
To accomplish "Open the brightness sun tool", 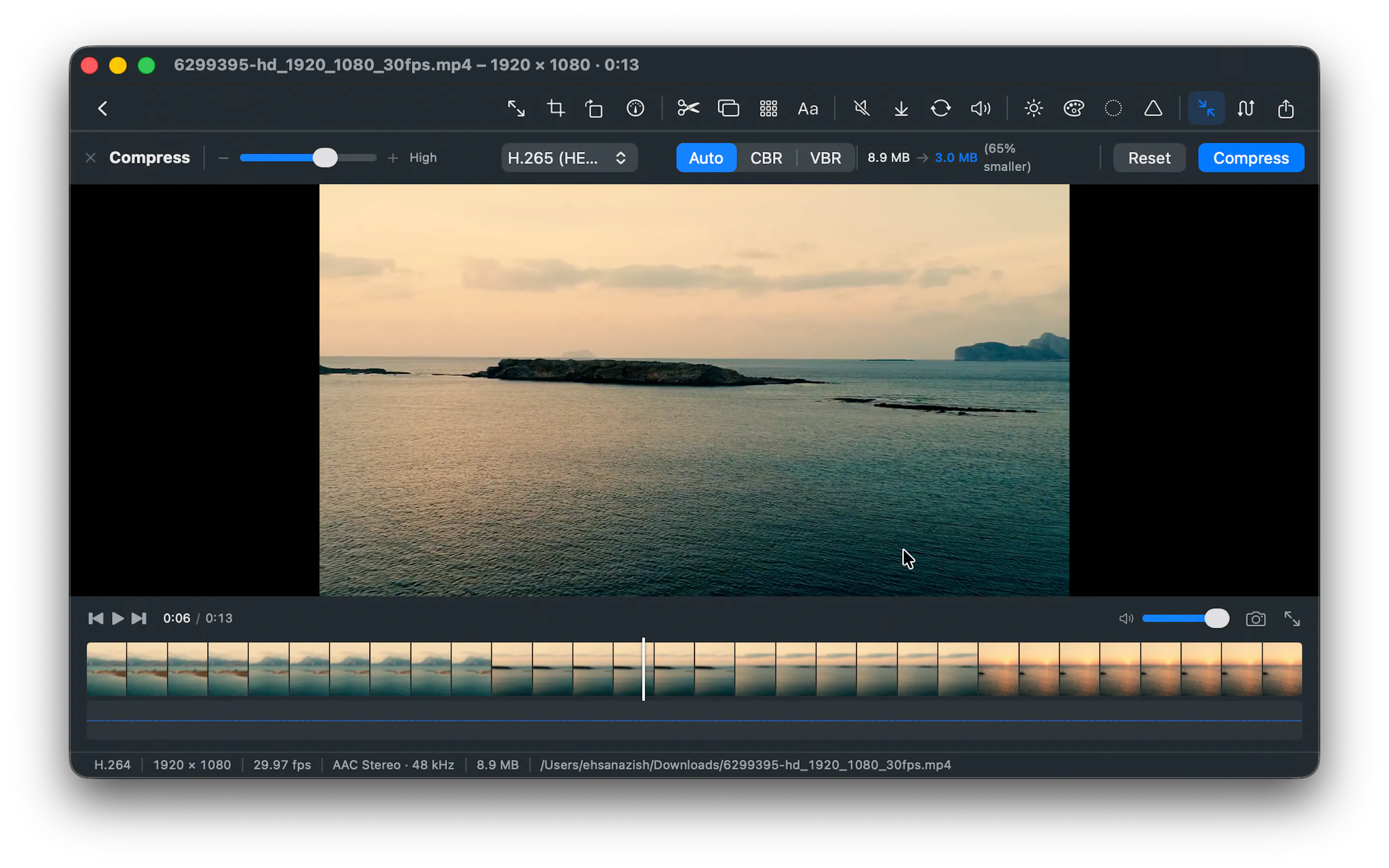I will pos(1033,108).
